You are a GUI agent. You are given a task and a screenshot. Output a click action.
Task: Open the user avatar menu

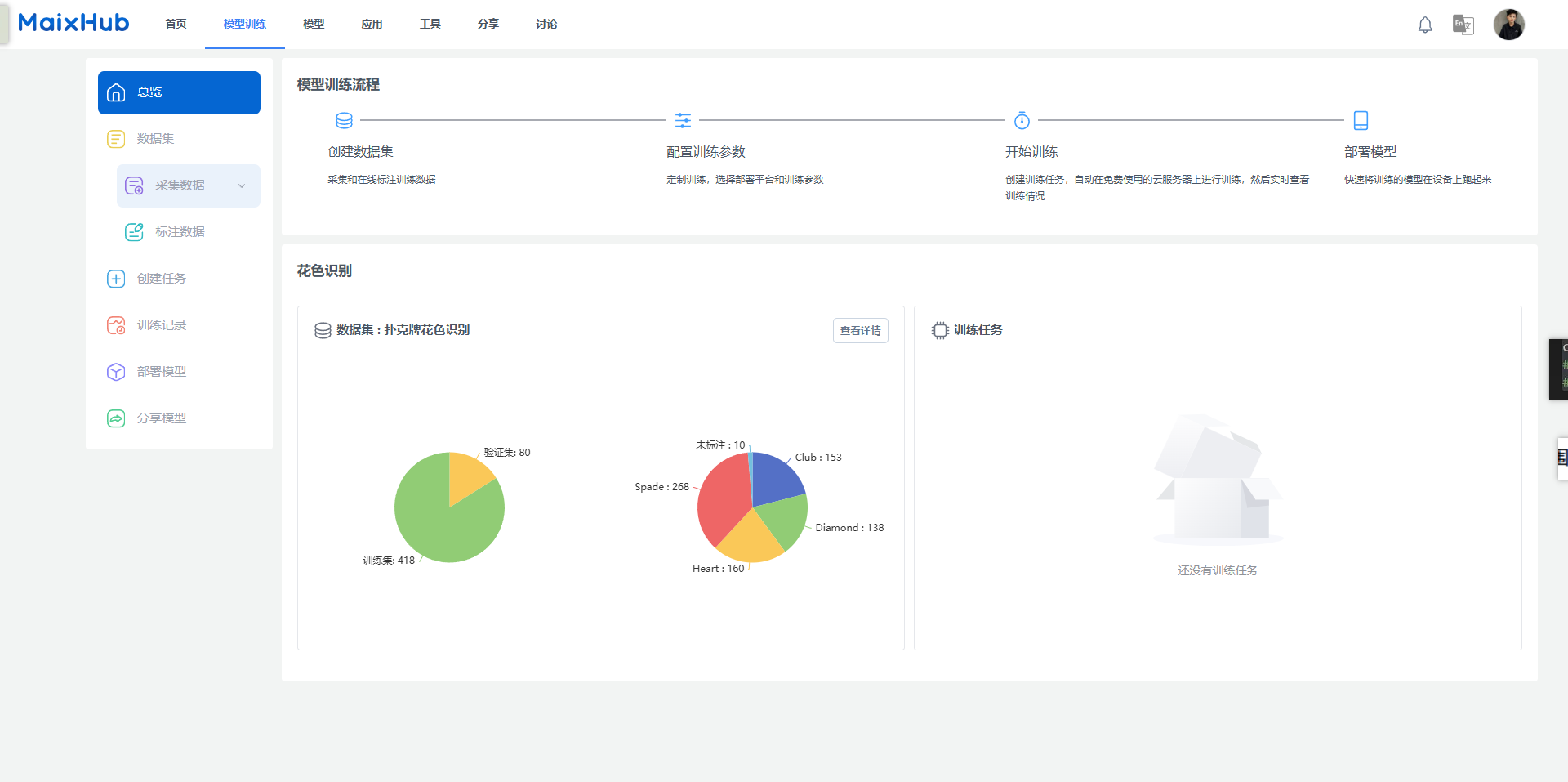(x=1509, y=25)
